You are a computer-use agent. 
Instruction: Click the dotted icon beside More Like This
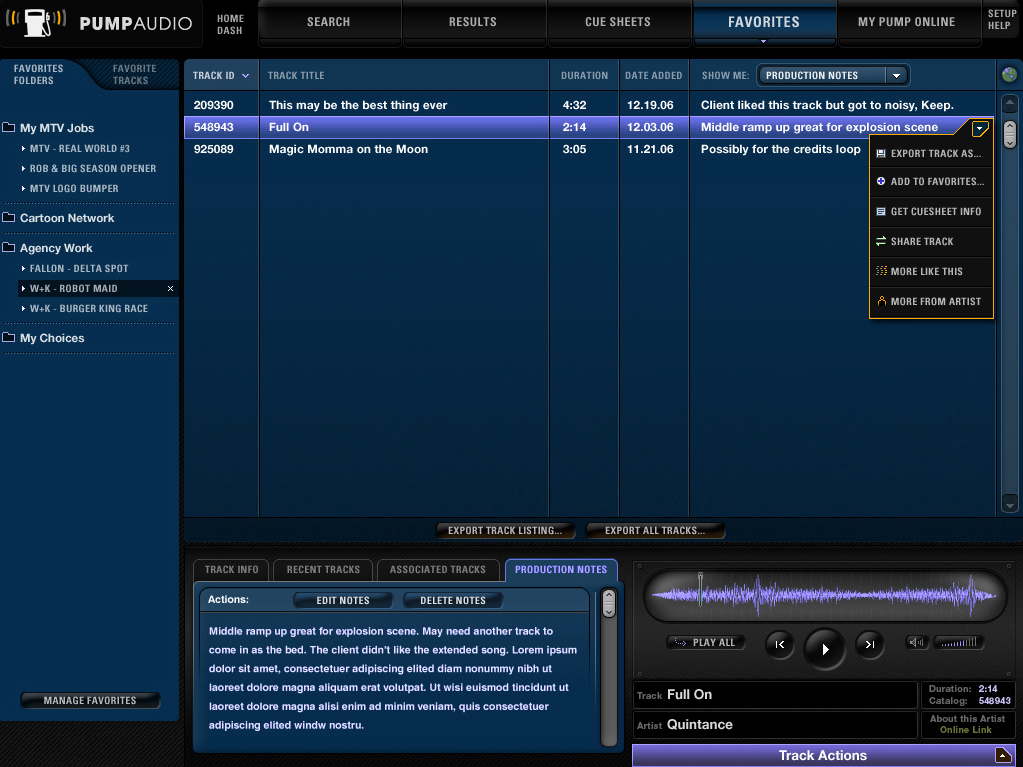(881, 271)
